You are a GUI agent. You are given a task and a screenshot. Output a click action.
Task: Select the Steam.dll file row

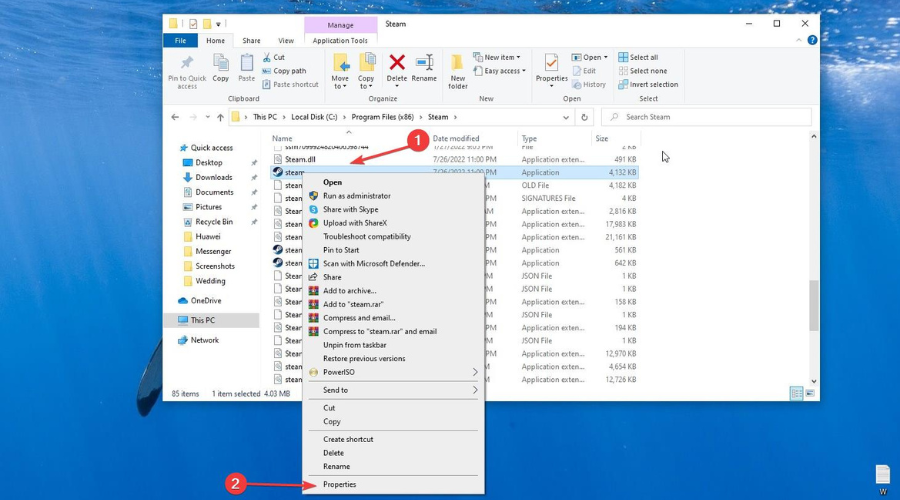pos(453,160)
